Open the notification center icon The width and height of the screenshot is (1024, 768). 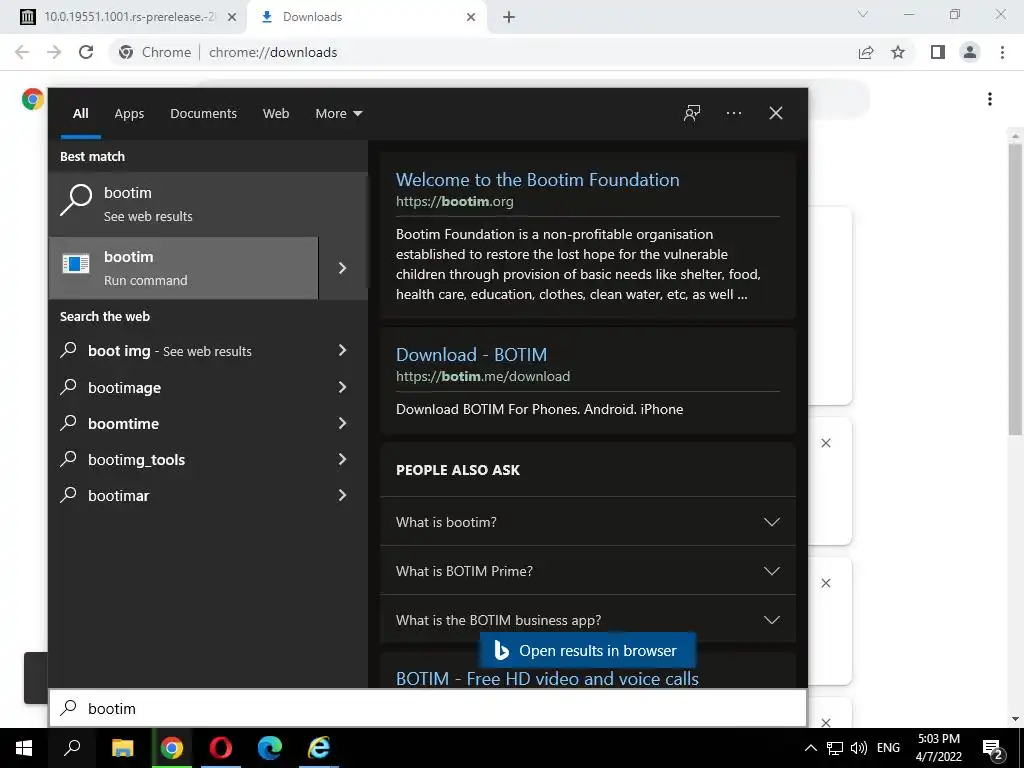tap(993, 749)
